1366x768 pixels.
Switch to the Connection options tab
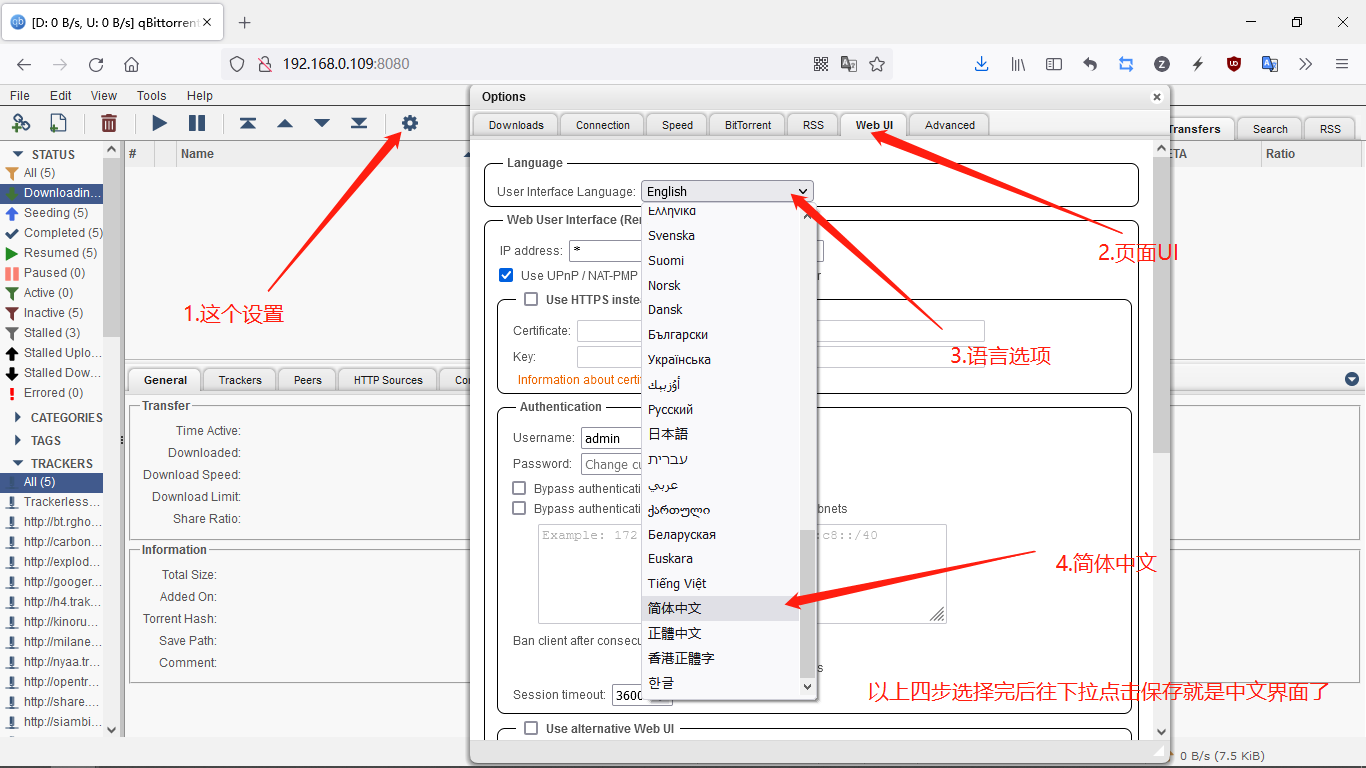(x=603, y=125)
